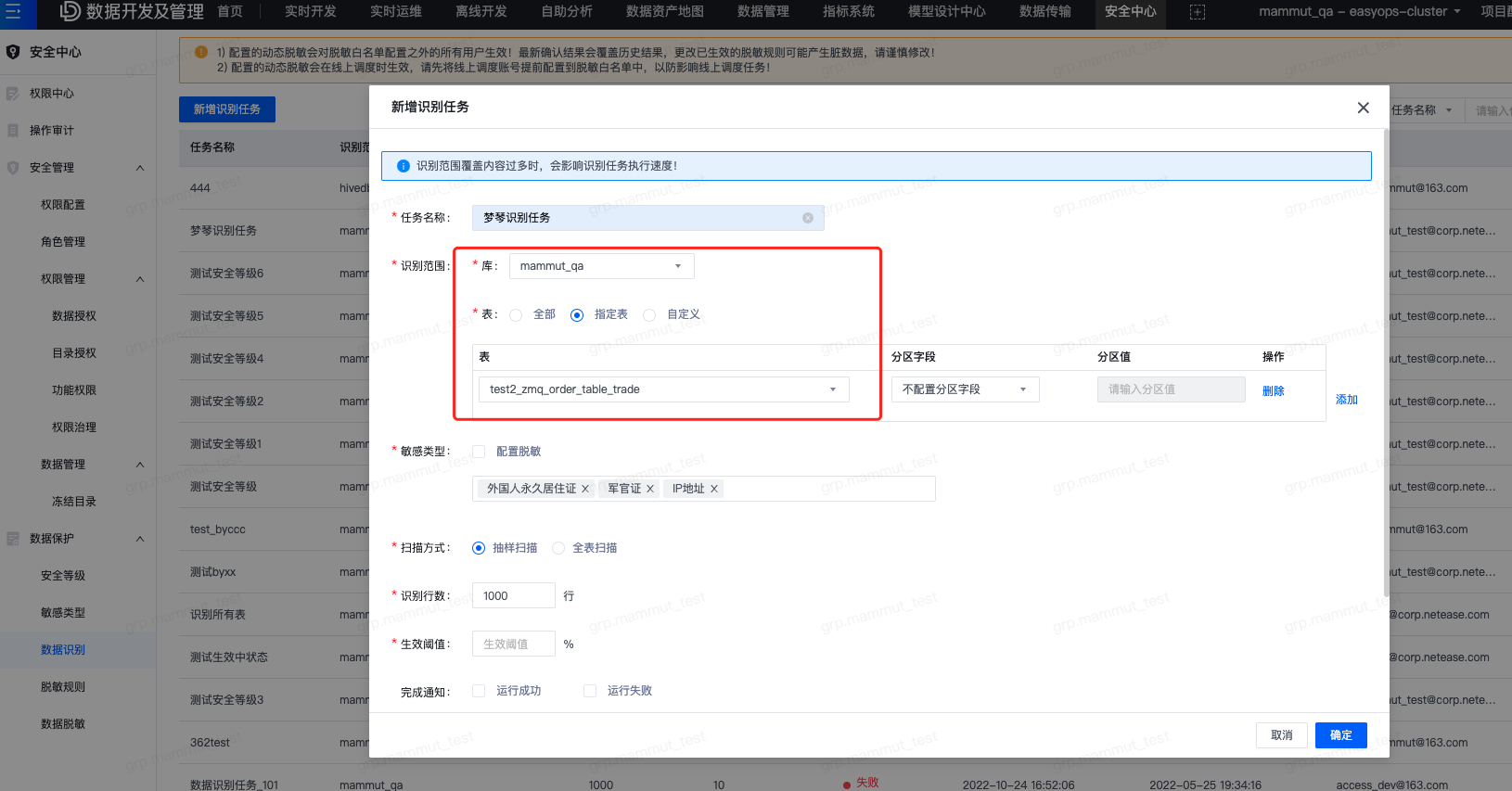Open 权限配置 in the sidebar
Image resolution: width=1512 pixels, height=791 pixels.
point(63,205)
